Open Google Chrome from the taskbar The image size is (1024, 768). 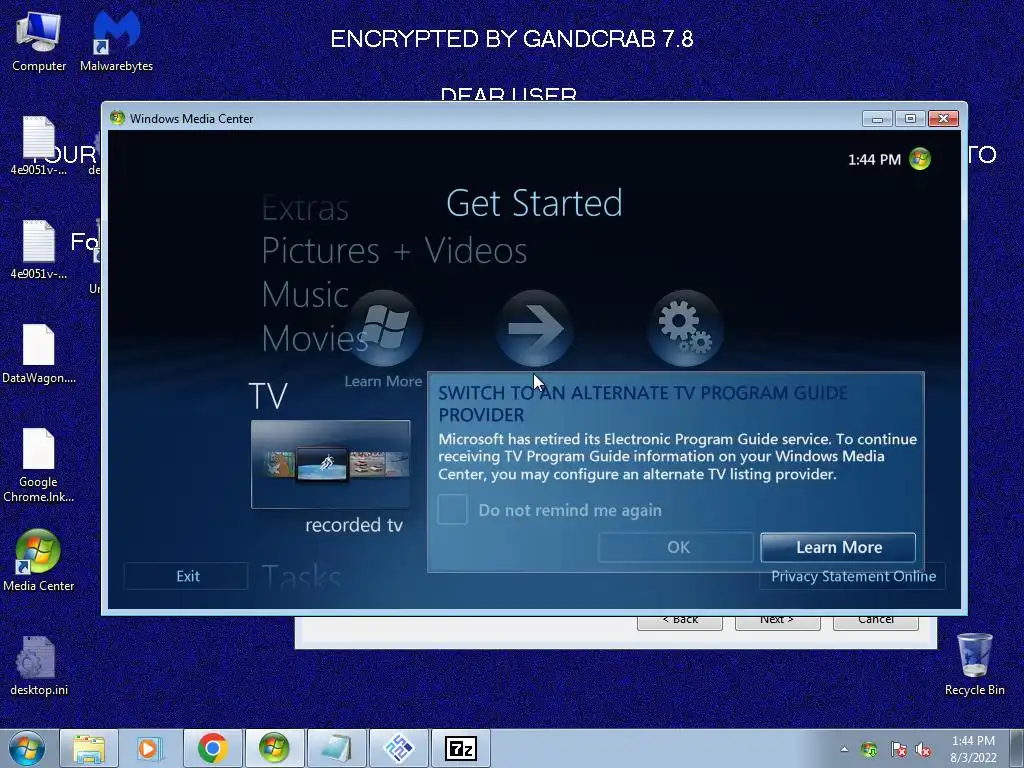pyautogui.click(x=212, y=748)
